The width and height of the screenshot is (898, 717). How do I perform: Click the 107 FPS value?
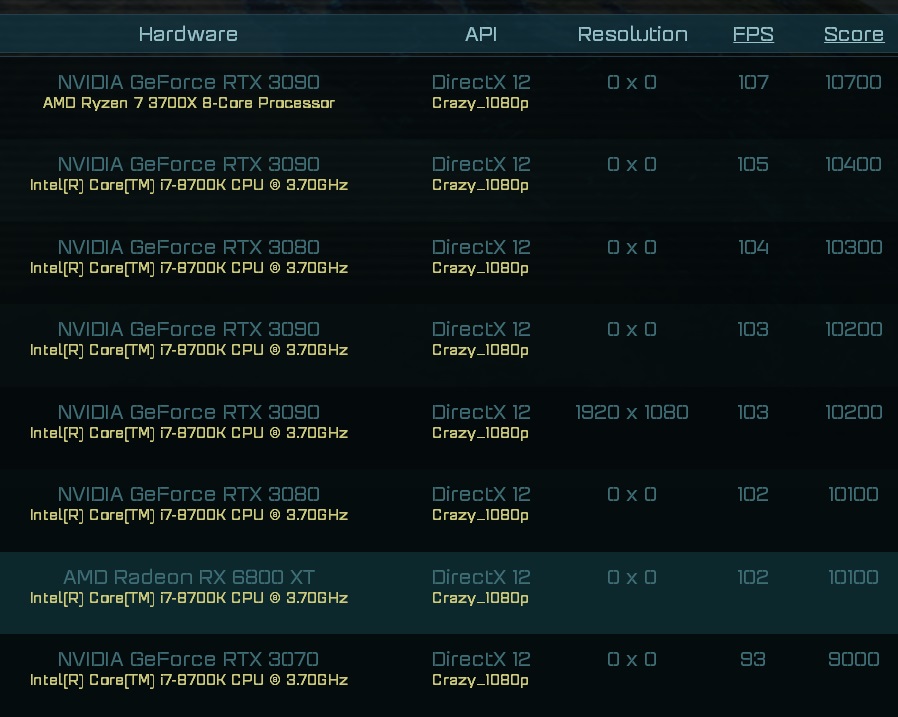click(x=753, y=82)
